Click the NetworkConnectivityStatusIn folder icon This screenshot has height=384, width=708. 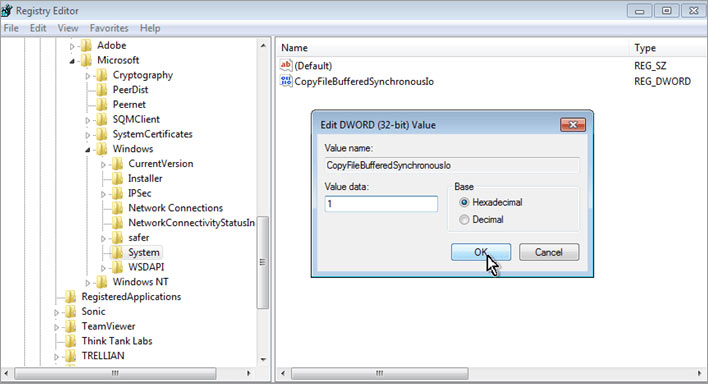click(117, 223)
